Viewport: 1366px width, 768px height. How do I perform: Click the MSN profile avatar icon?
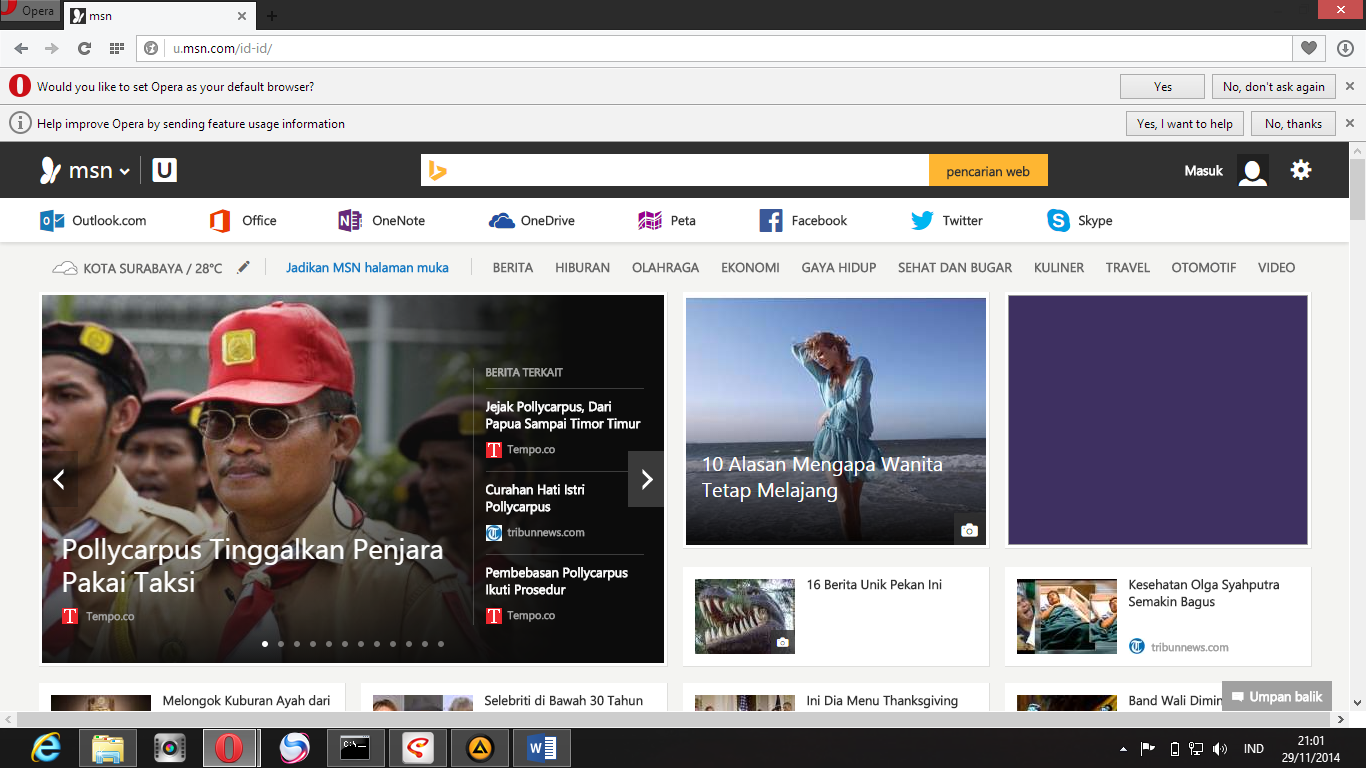(1252, 170)
